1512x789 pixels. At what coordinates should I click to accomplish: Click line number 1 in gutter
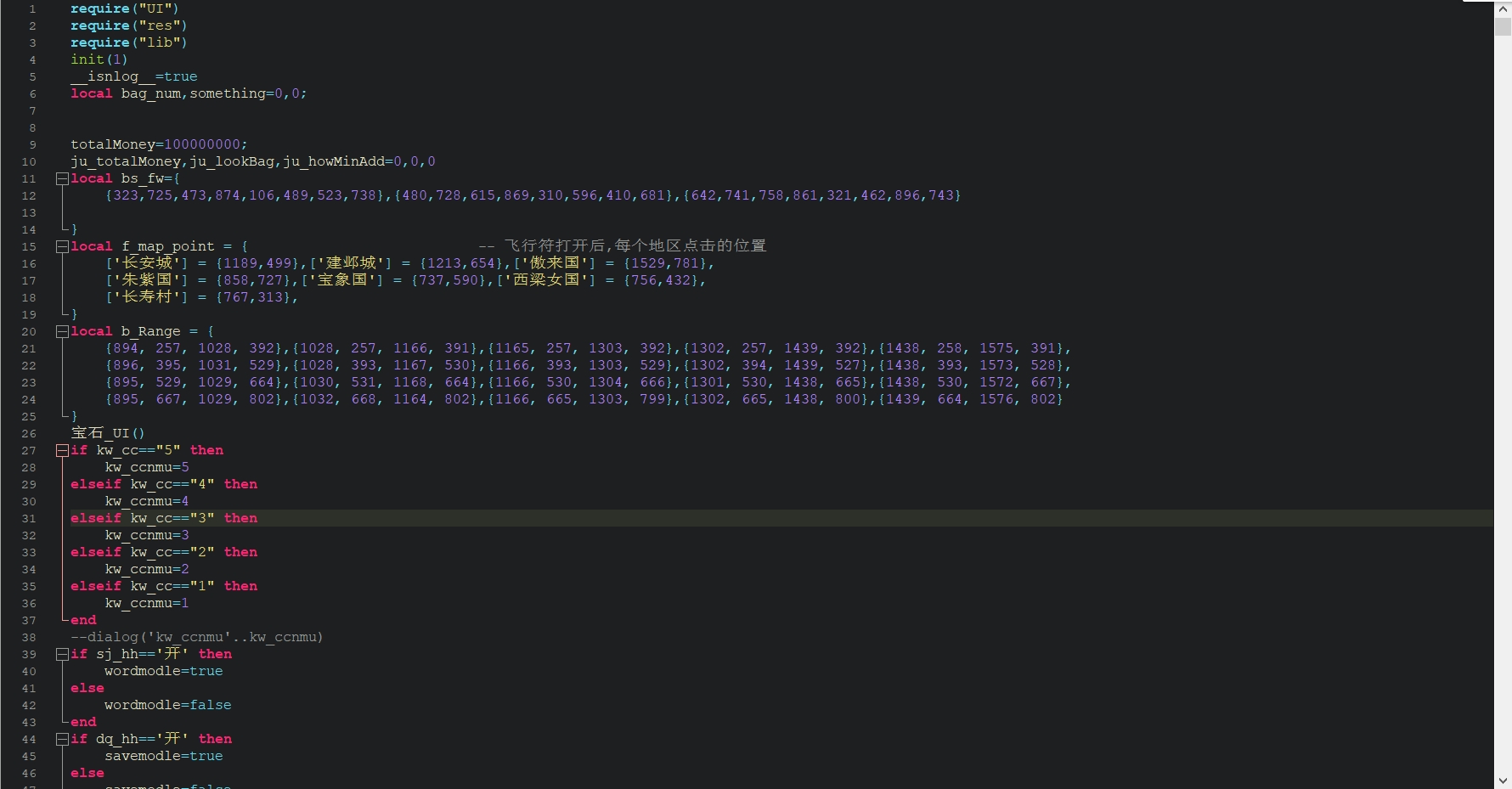point(32,8)
